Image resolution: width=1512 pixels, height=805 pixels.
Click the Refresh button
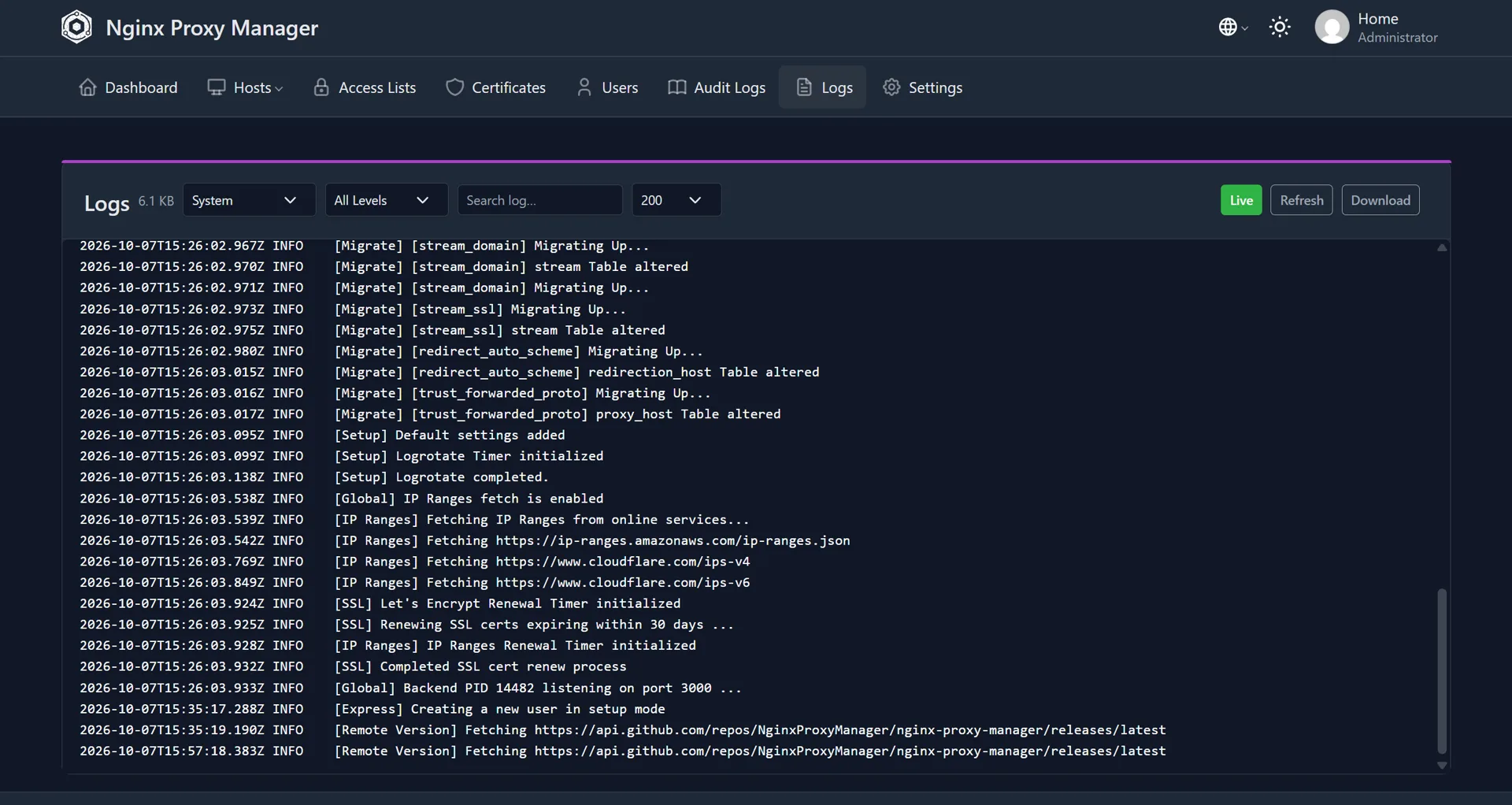[x=1301, y=200]
